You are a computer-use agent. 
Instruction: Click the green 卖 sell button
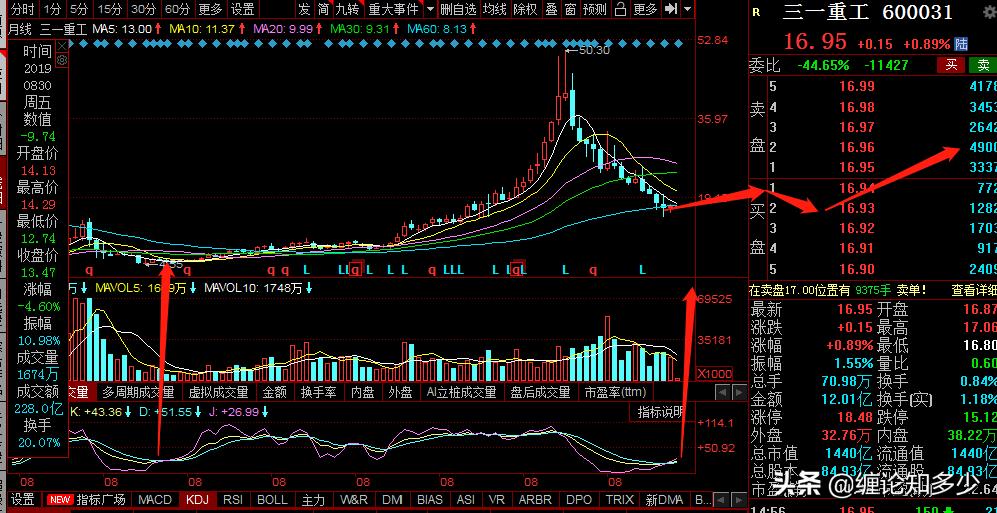(x=983, y=65)
